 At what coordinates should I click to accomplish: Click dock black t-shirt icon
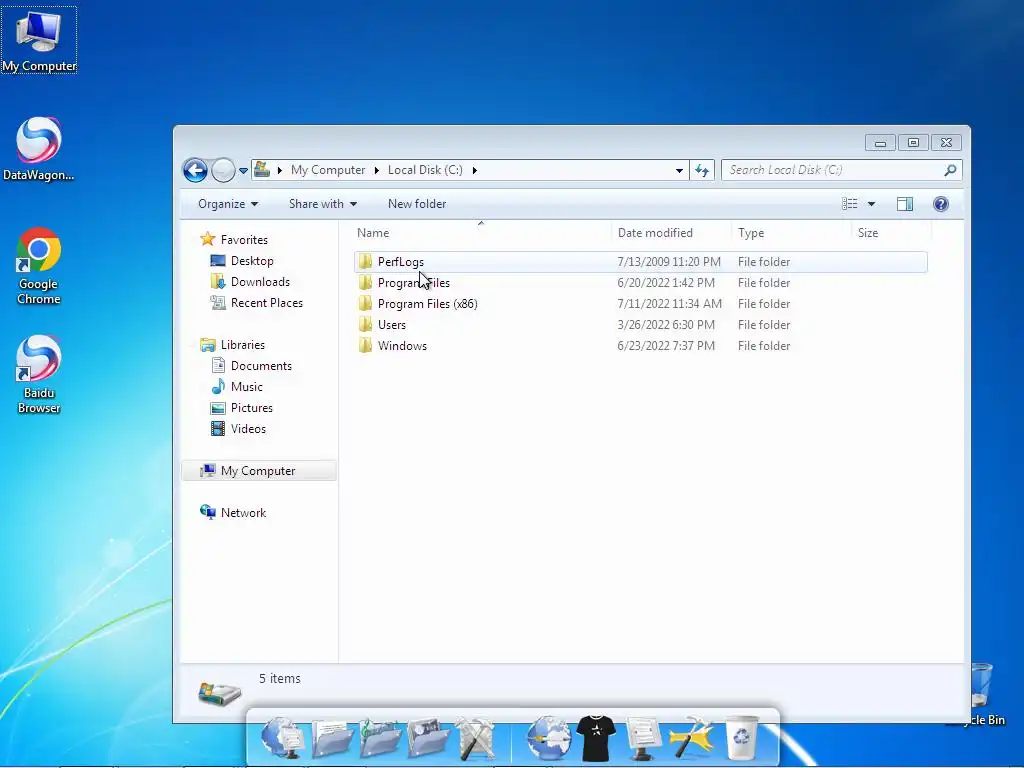[596, 738]
